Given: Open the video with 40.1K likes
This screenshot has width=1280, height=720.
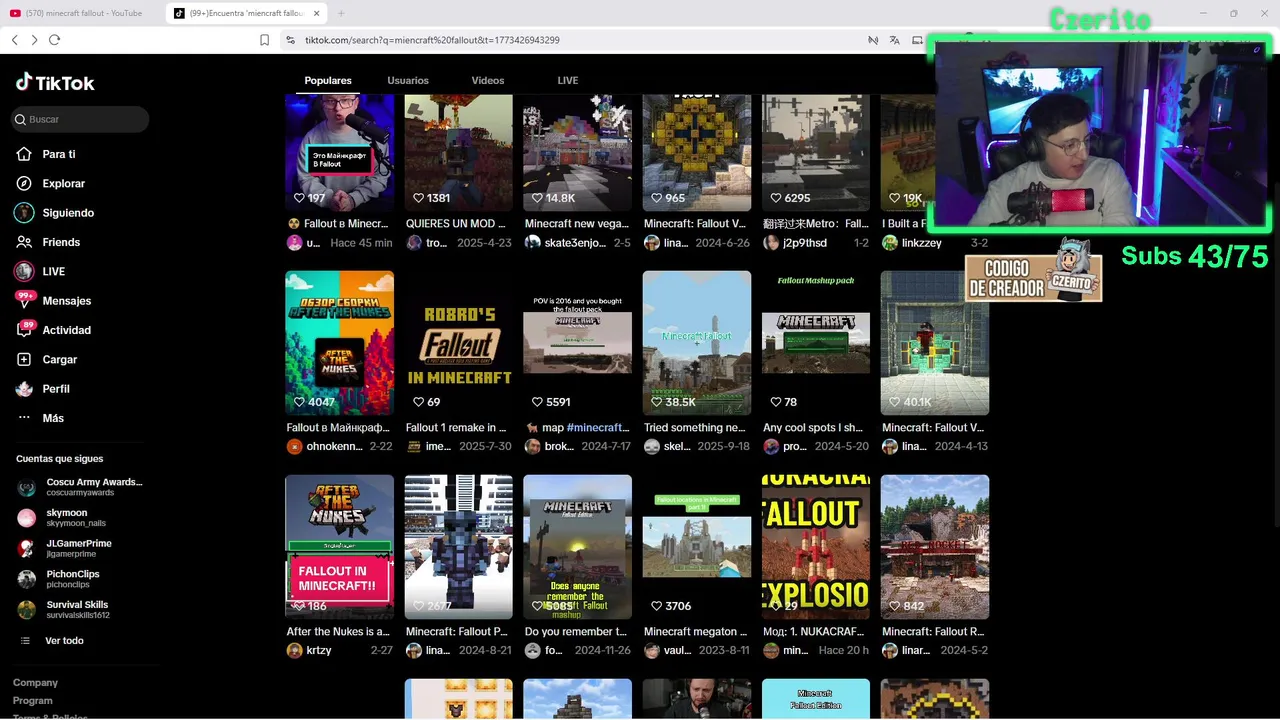Looking at the screenshot, I should tap(935, 343).
